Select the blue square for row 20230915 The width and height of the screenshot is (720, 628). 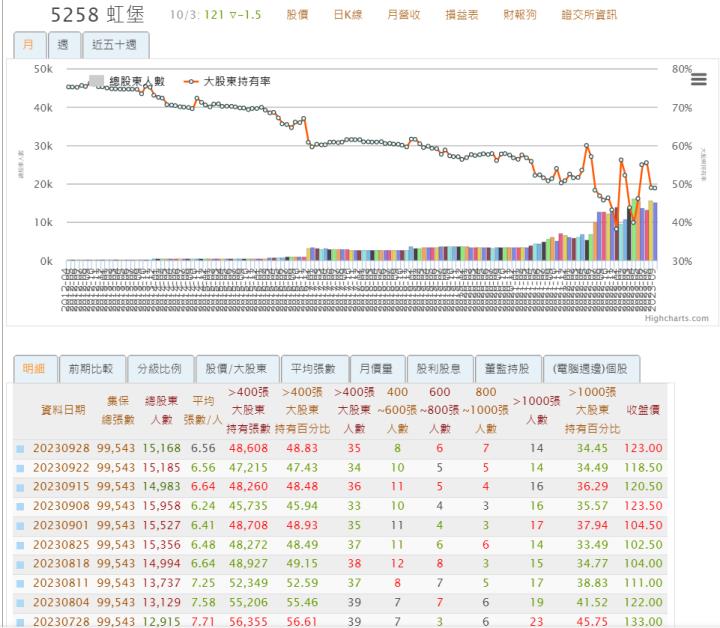[20, 487]
